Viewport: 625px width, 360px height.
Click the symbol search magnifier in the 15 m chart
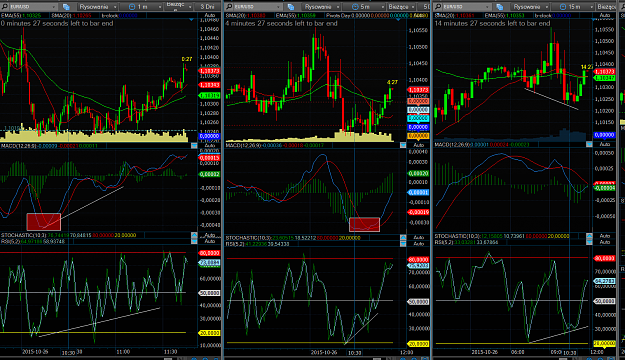(x=438, y=6)
